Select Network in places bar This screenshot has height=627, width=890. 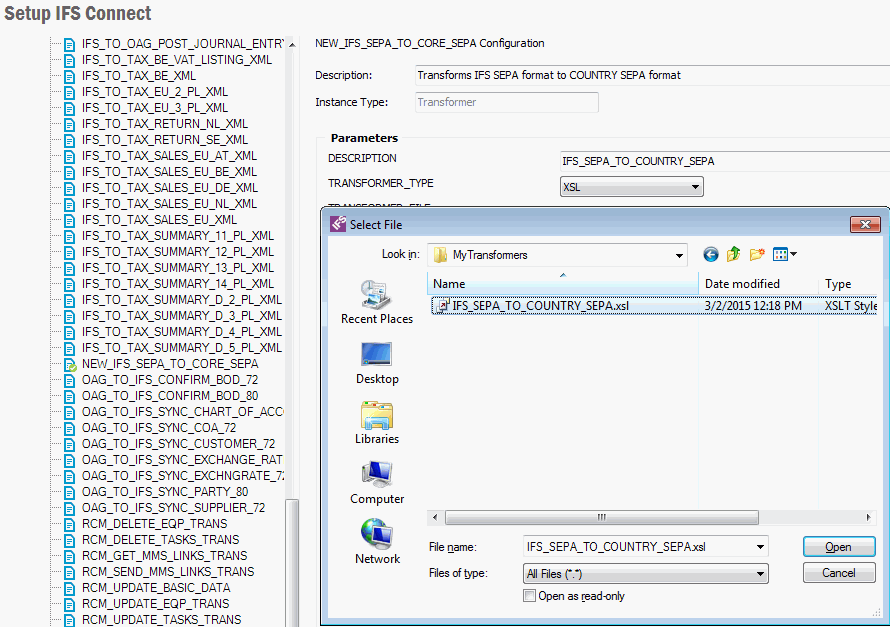click(376, 541)
